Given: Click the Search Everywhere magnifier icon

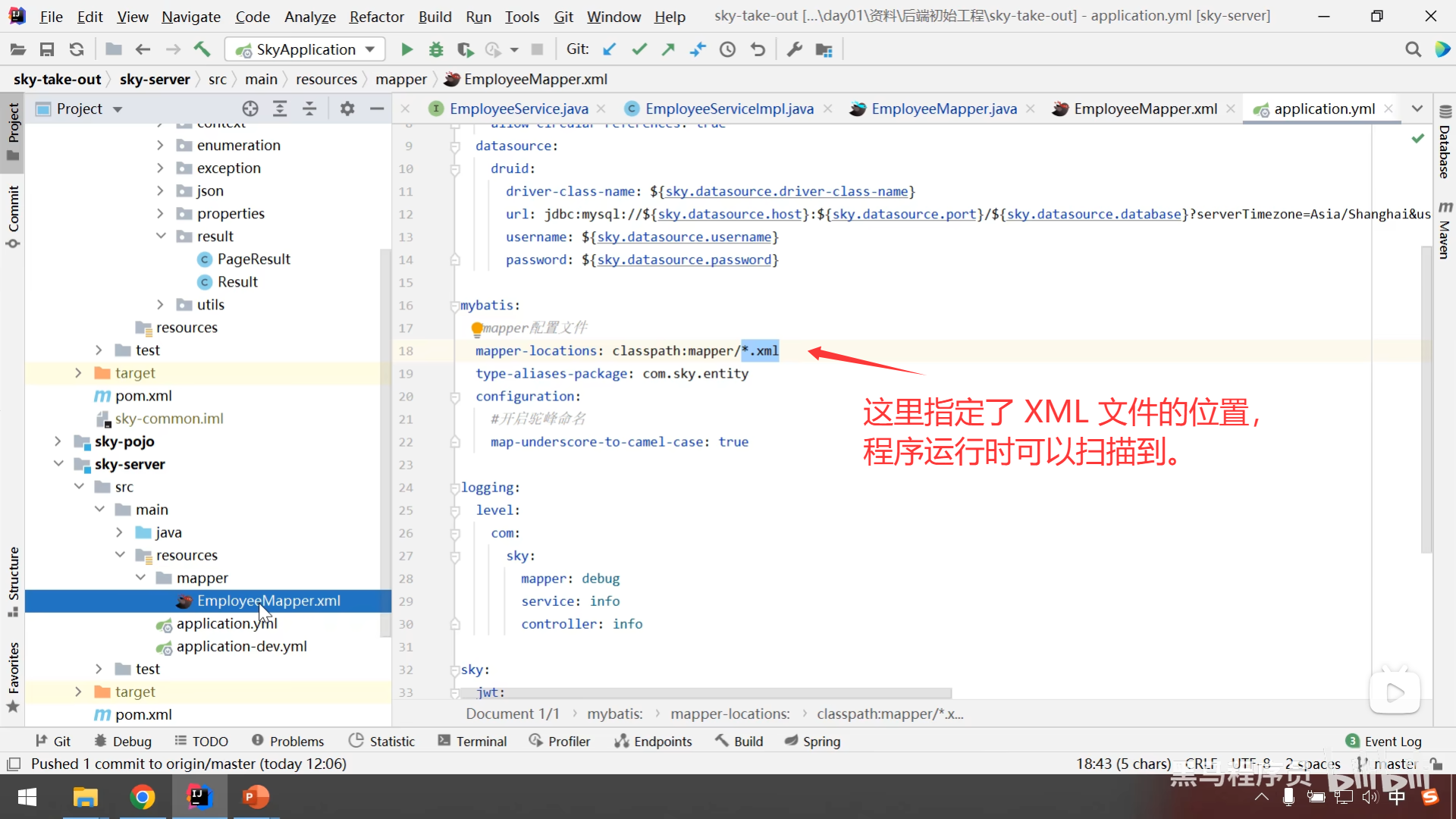Looking at the screenshot, I should pyautogui.click(x=1413, y=50).
